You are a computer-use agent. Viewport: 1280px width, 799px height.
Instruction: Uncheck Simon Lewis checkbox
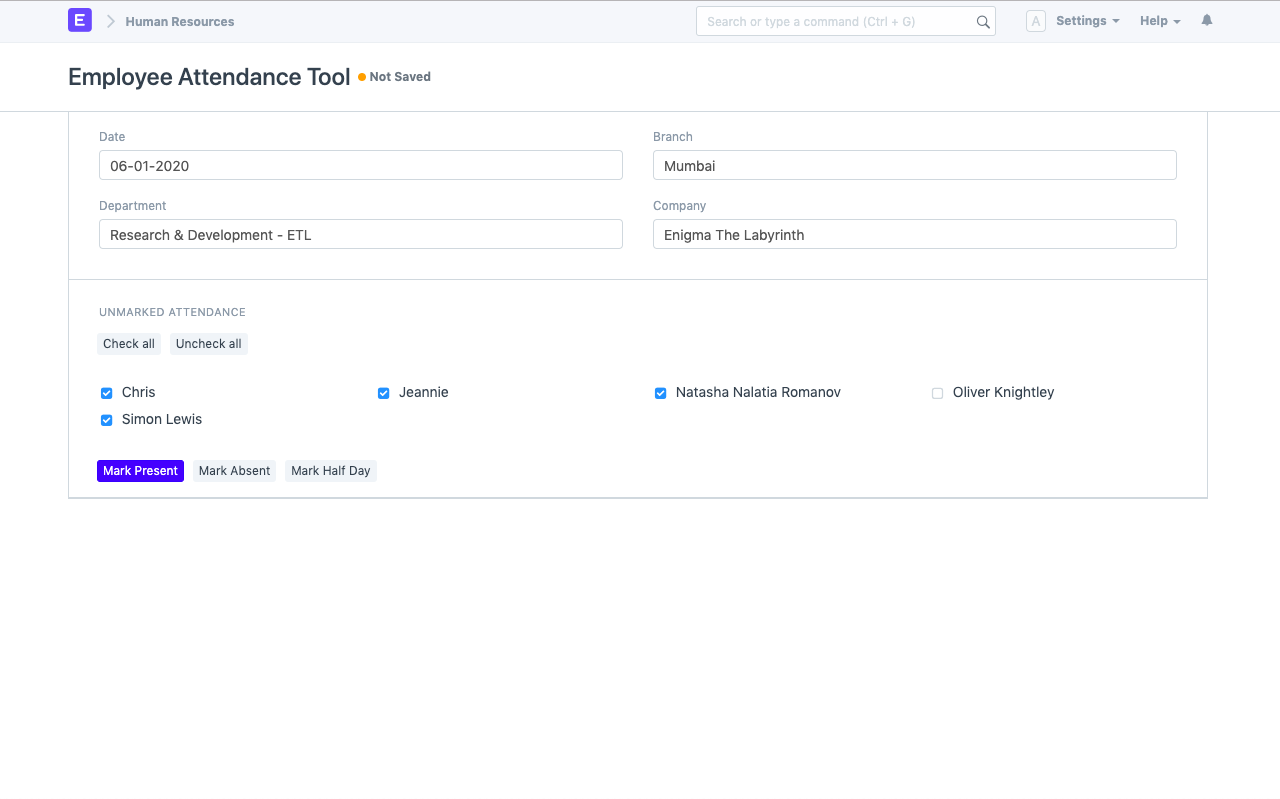[106, 420]
